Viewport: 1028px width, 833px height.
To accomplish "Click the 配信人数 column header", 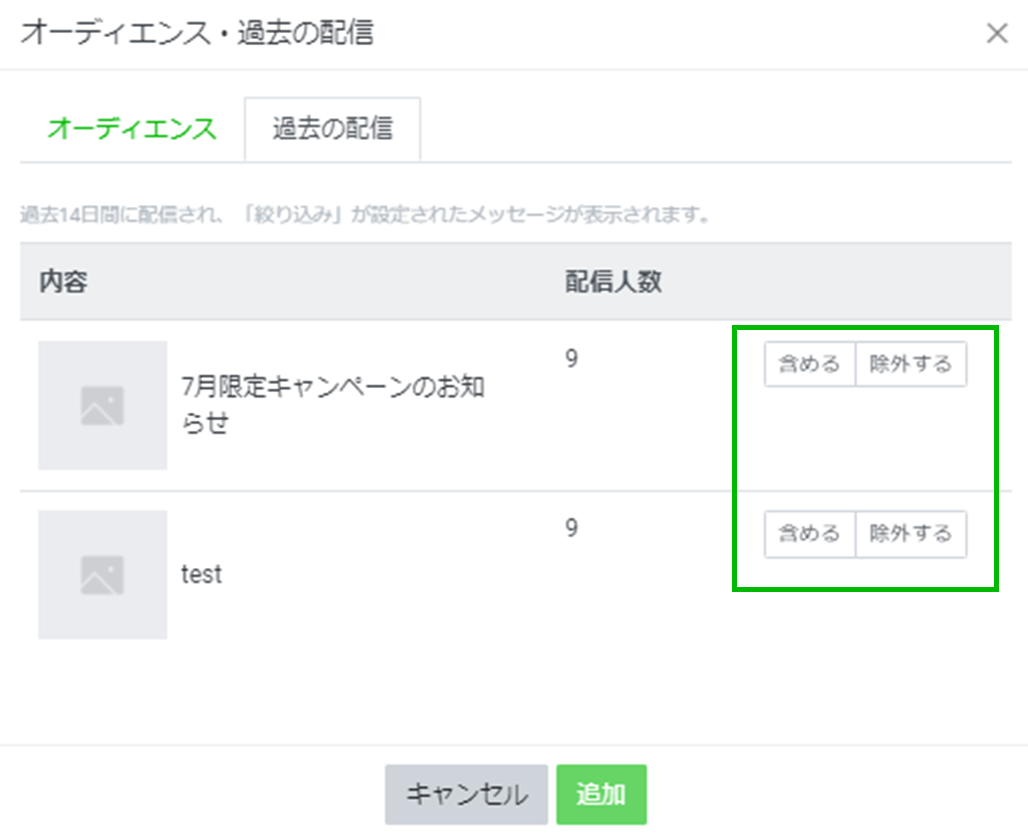I will [613, 282].
